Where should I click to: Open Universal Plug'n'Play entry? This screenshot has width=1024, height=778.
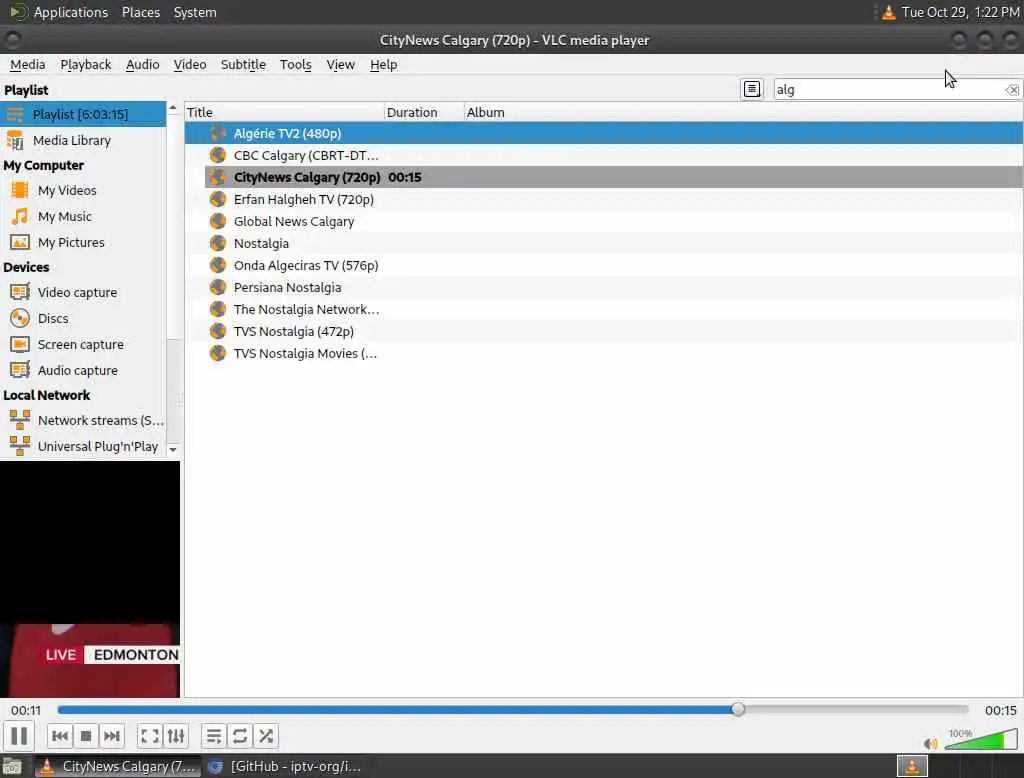click(83, 446)
